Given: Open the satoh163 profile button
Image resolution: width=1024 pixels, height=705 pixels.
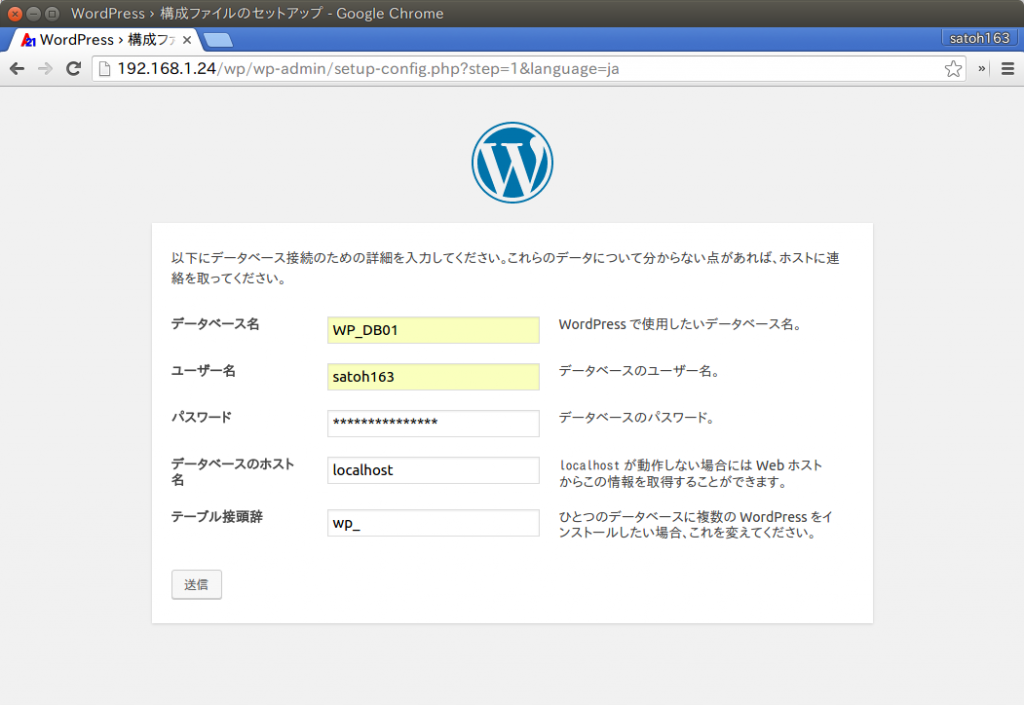Looking at the screenshot, I should [979, 38].
